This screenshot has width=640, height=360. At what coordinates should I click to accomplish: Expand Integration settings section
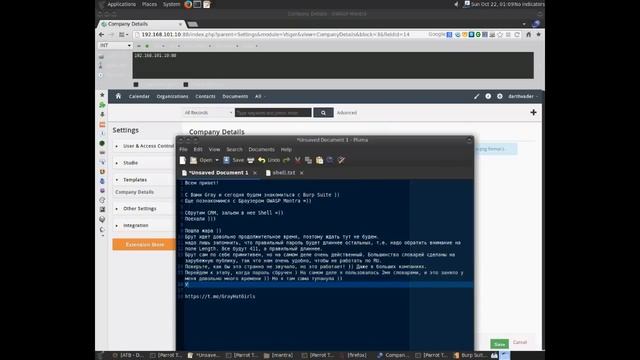click(144, 225)
